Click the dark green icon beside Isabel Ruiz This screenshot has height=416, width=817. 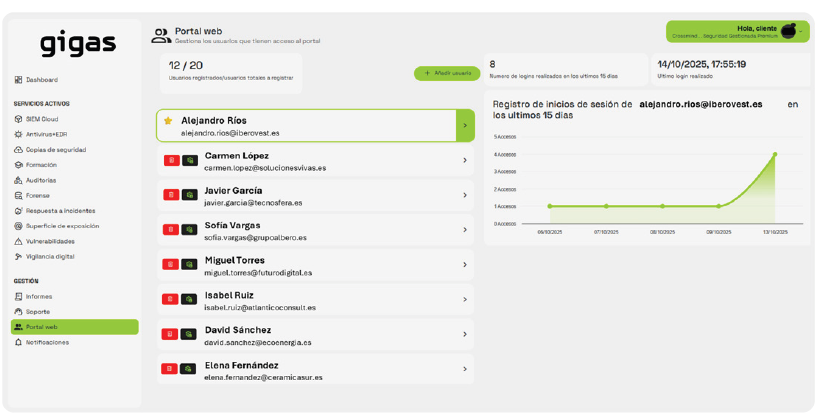click(x=188, y=299)
